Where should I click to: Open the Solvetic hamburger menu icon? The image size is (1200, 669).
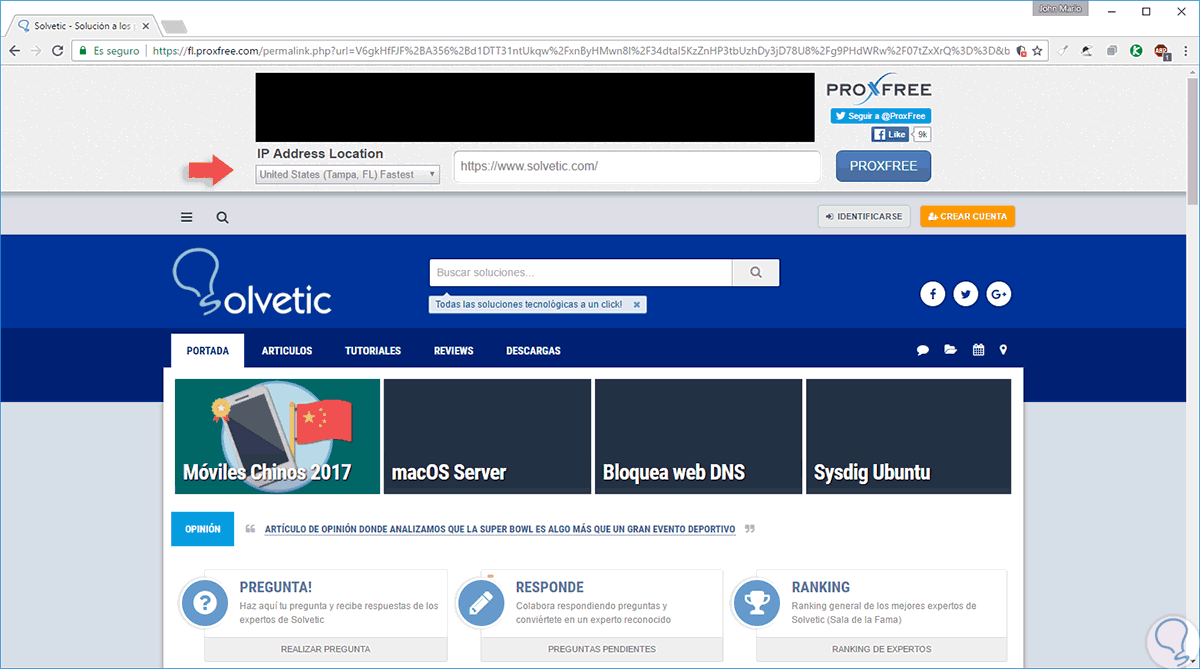[187, 217]
